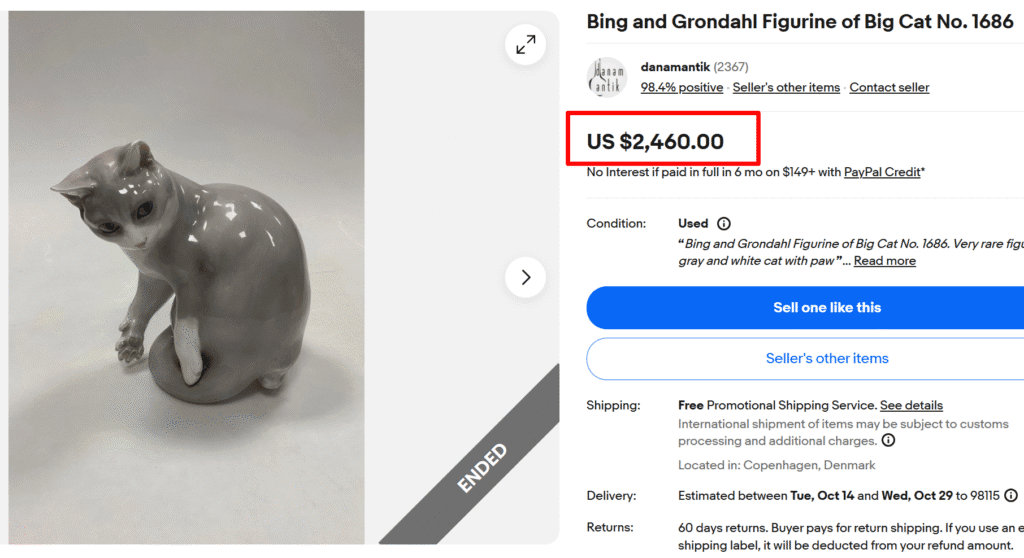Click the US $2,460.00 price
The width and height of the screenshot is (1024, 558).
[x=655, y=142]
